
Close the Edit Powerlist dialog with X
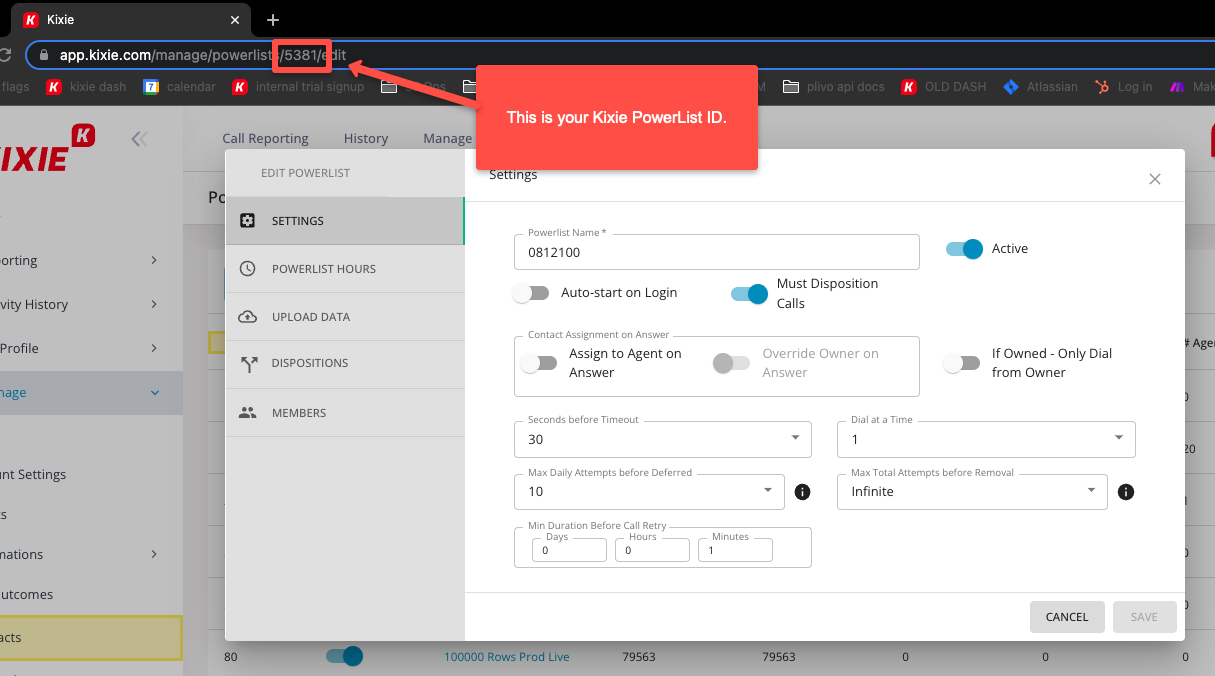[1155, 179]
